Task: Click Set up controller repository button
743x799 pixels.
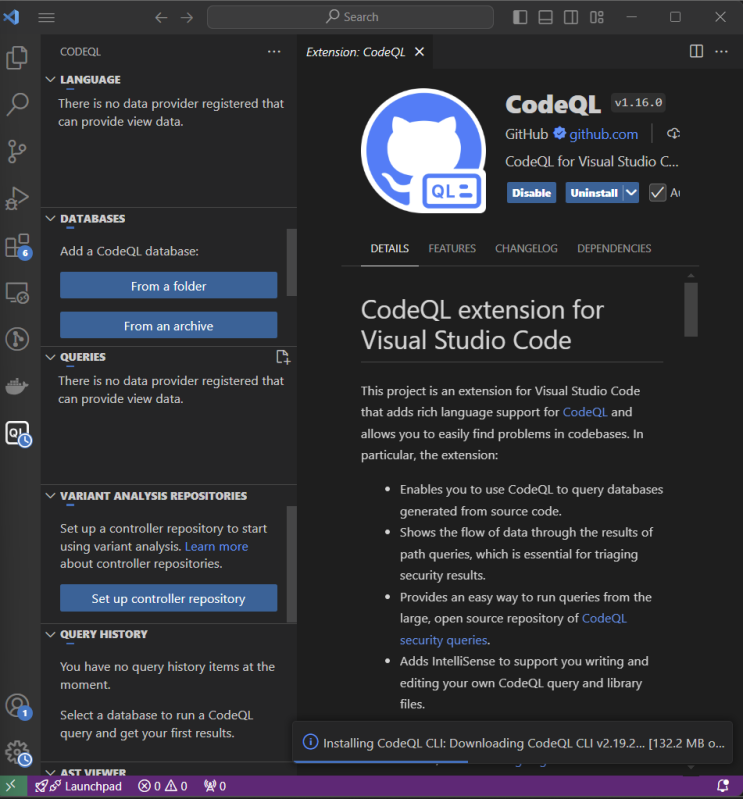Action: click(x=169, y=598)
